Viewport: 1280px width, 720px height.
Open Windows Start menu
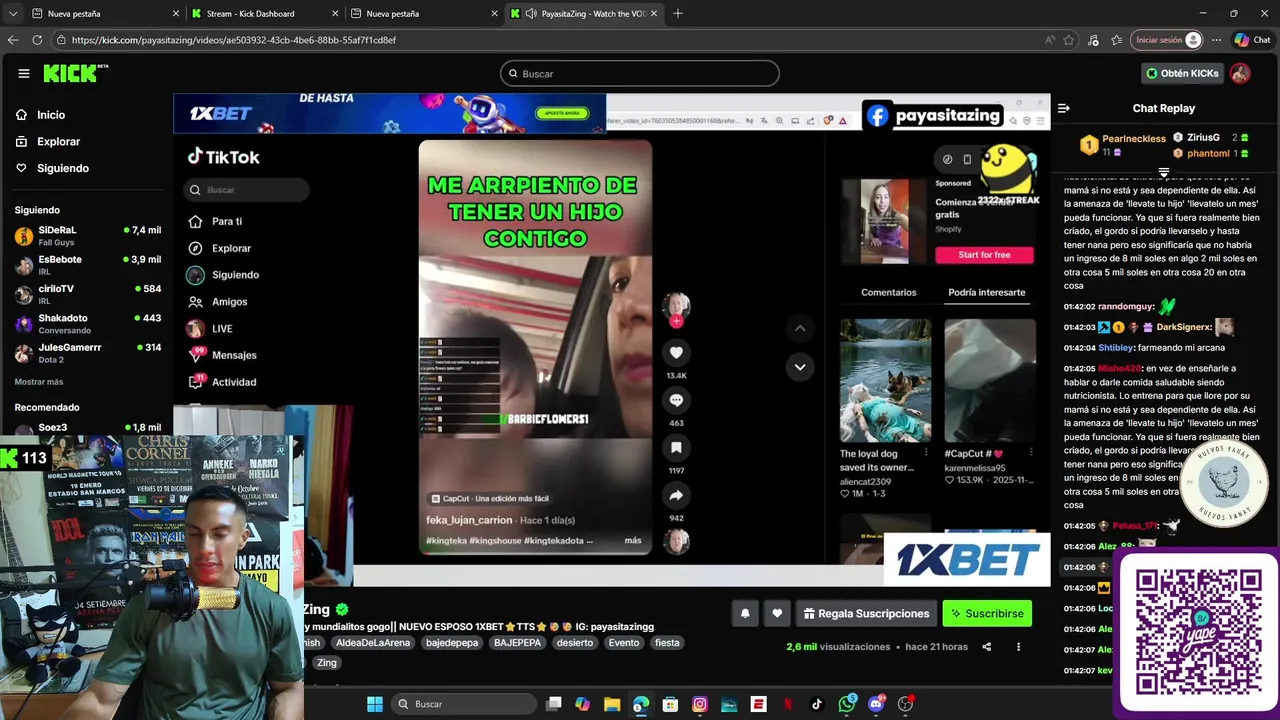(374, 704)
